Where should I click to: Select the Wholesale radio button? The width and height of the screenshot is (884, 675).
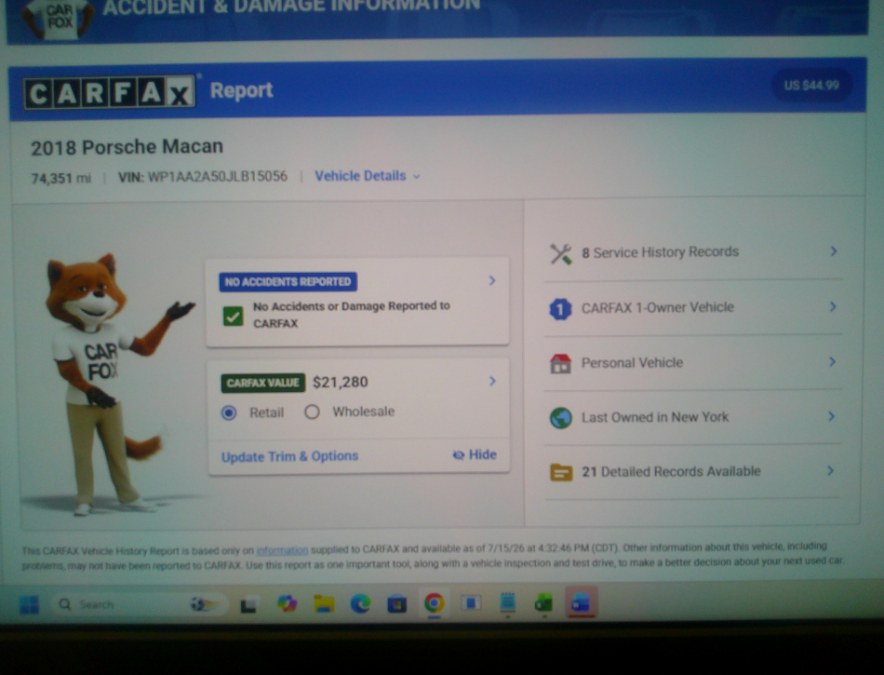click(x=312, y=412)
